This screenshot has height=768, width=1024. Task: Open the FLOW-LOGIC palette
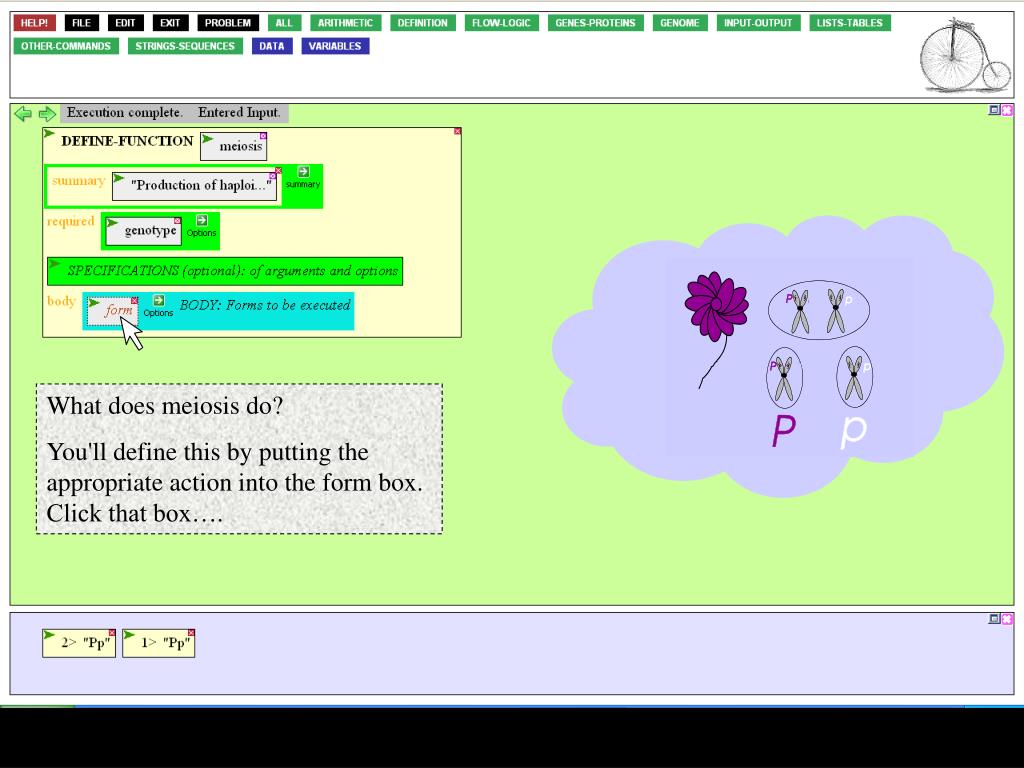click(x=501, y=23)
